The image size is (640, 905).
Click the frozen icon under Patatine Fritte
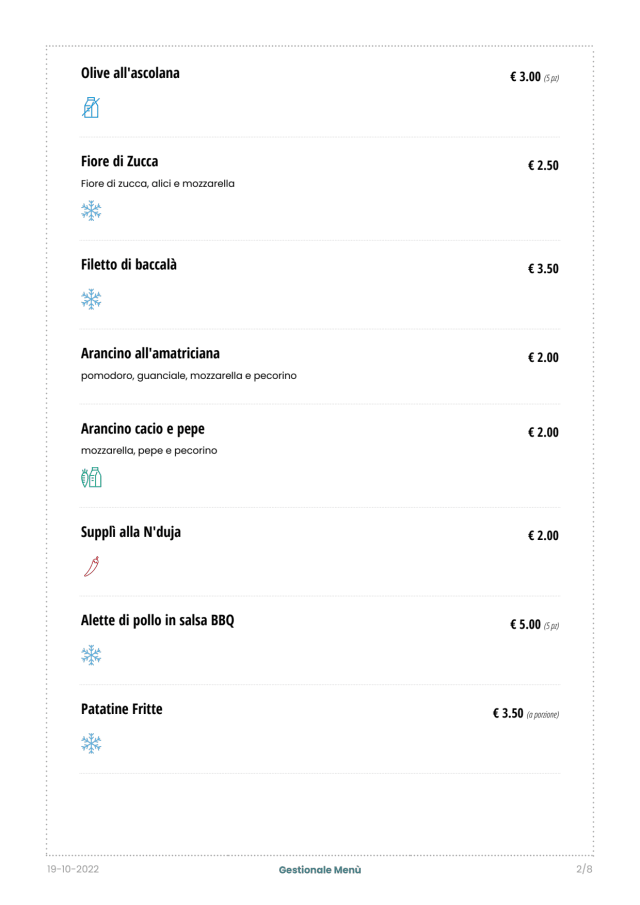pos(91,743)
